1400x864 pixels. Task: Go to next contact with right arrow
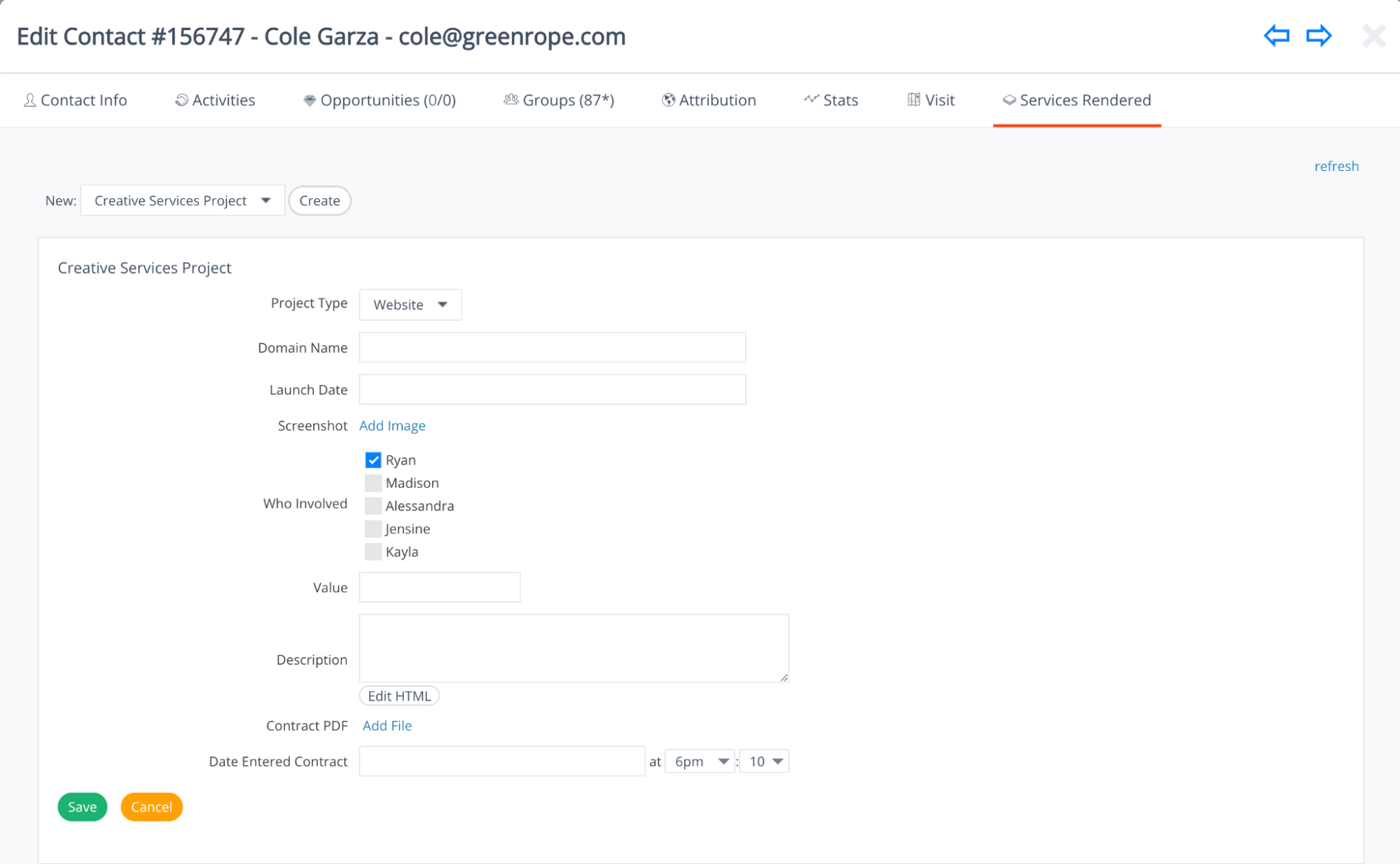1318,36
